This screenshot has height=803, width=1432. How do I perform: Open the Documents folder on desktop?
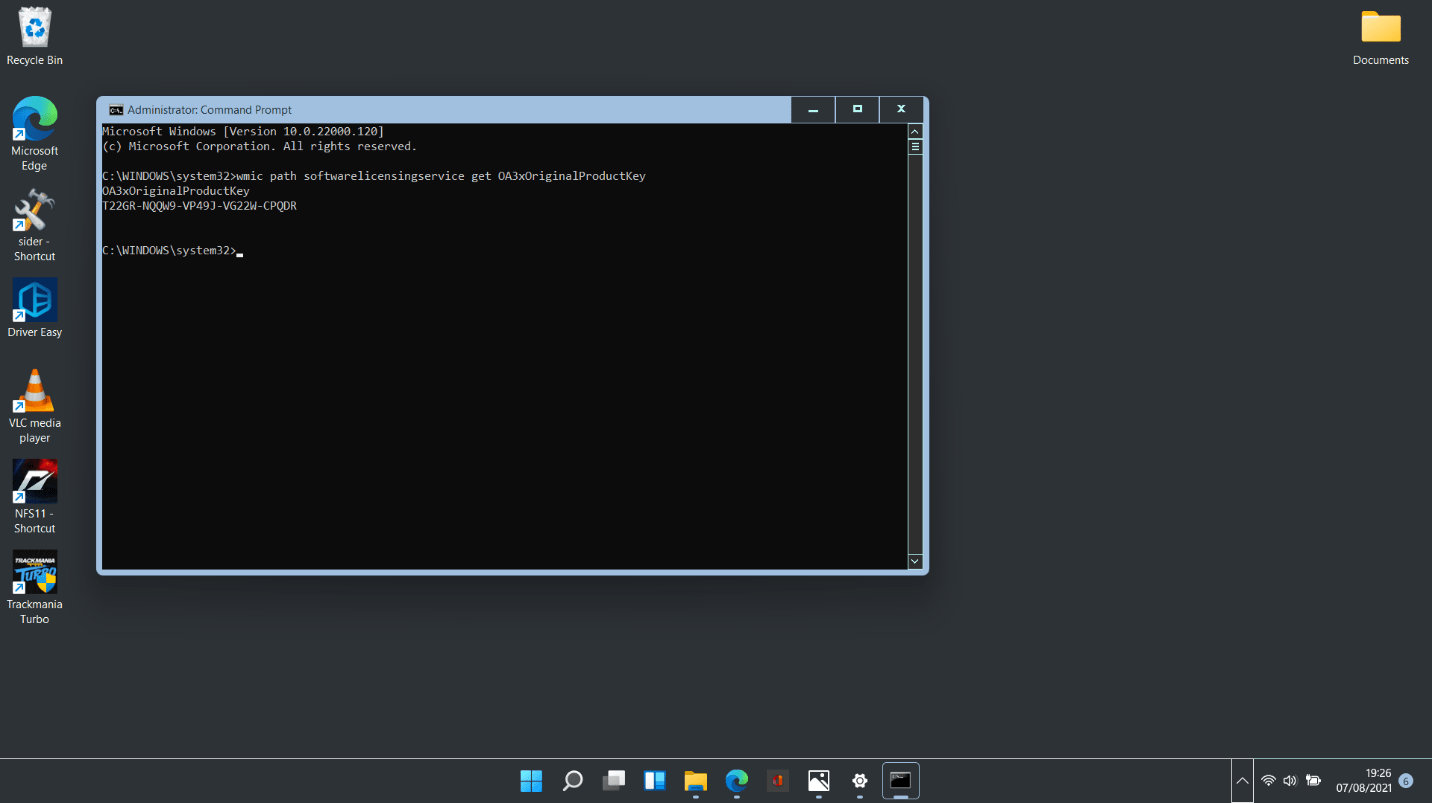coord(1380,30)
